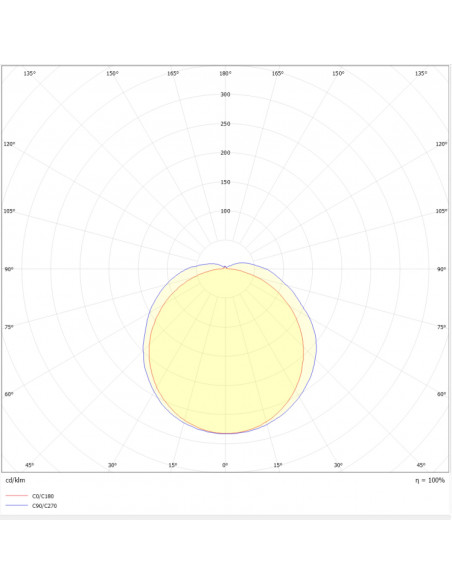The image size is (452, 584).
Task: Click the blue C90/C270 legend line
Action: [17, 505]
